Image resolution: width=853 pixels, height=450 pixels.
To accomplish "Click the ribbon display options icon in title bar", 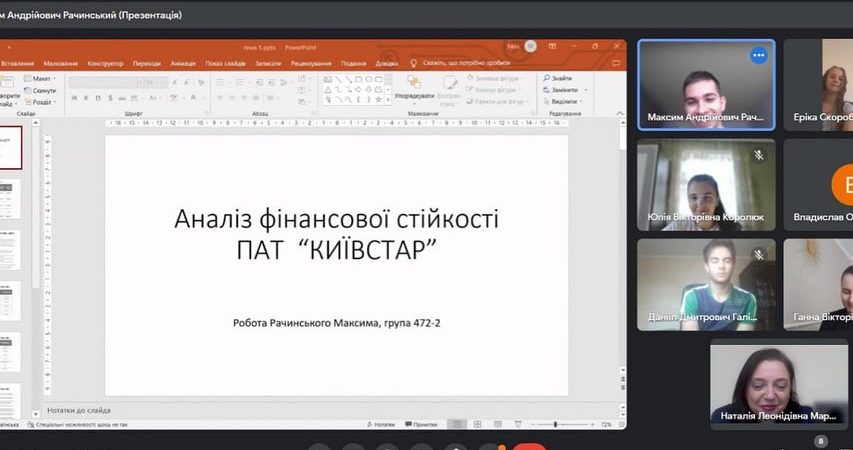I will [x=552, y=47].
